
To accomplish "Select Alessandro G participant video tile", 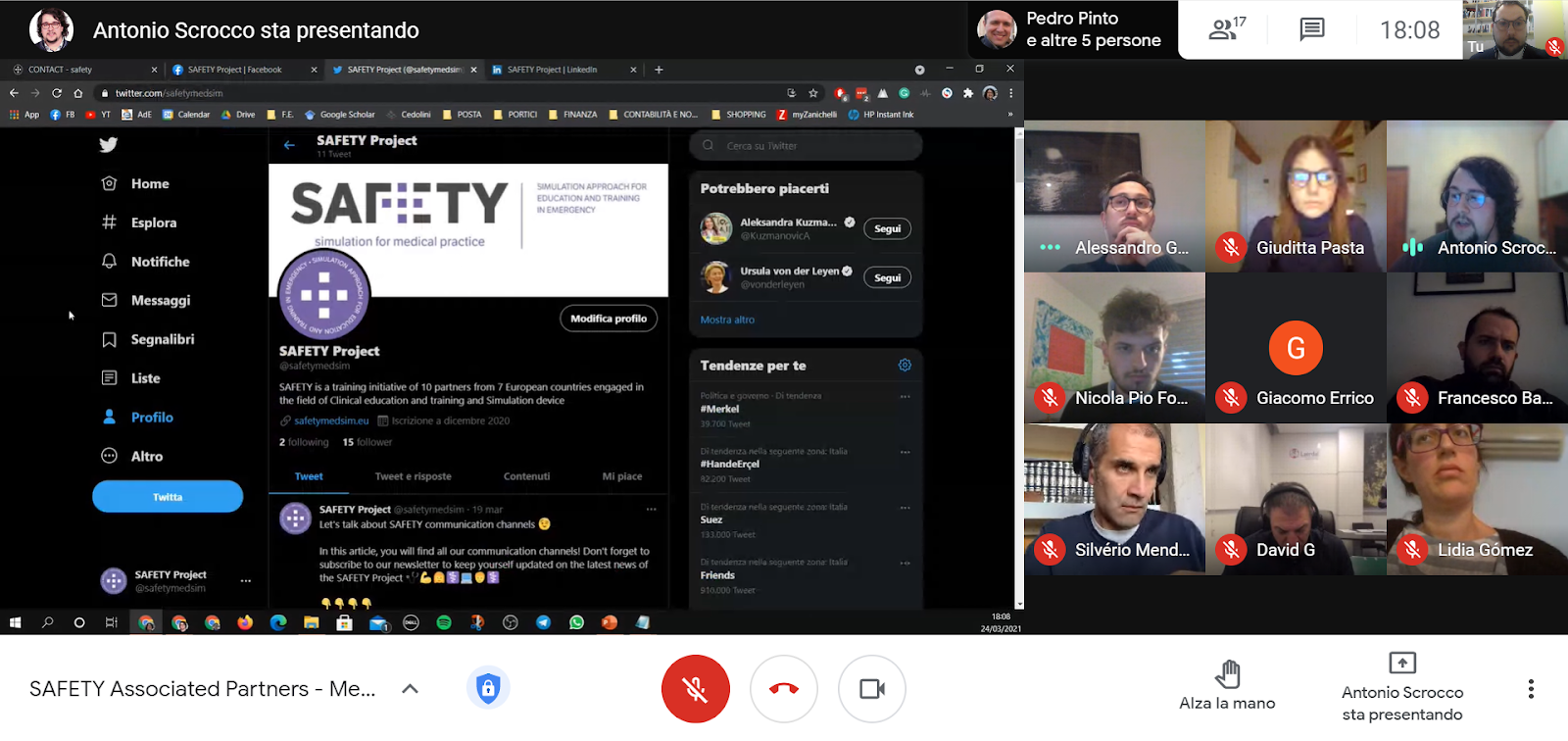I will click(x=1114, y=196).
